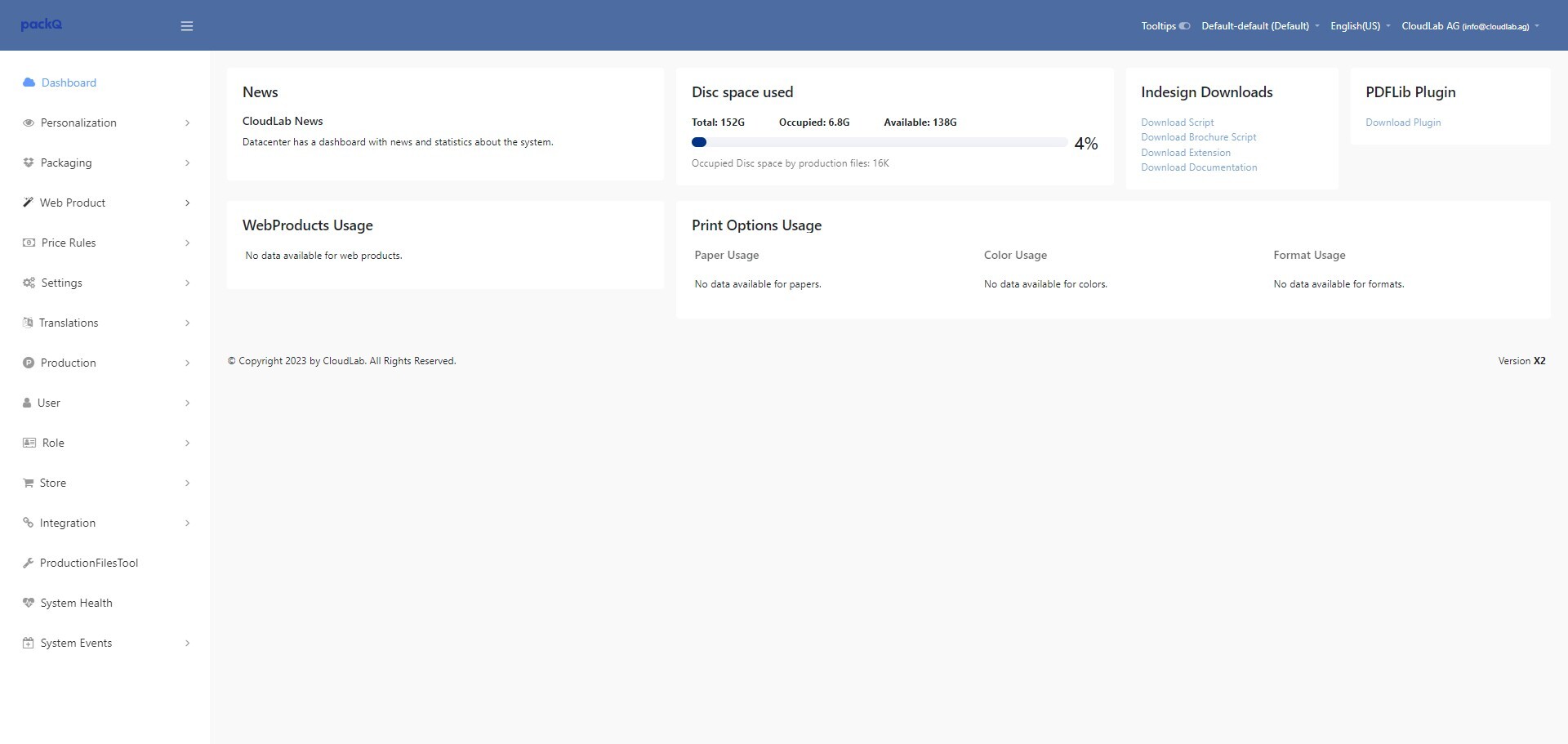Click the ProductionFilesTool wrench icon
The width and height of the screenshot is (1568, 744).
click(x=28, y=563)
